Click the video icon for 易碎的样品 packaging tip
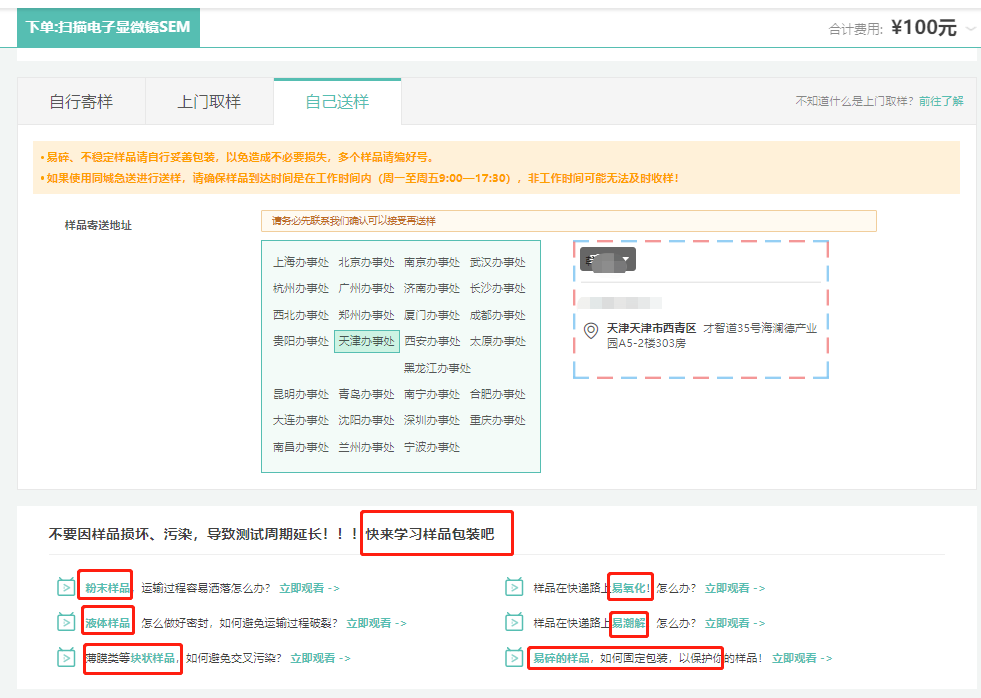Screen dimensions: 981x698 pyautogui.click(x=514, y=657)
